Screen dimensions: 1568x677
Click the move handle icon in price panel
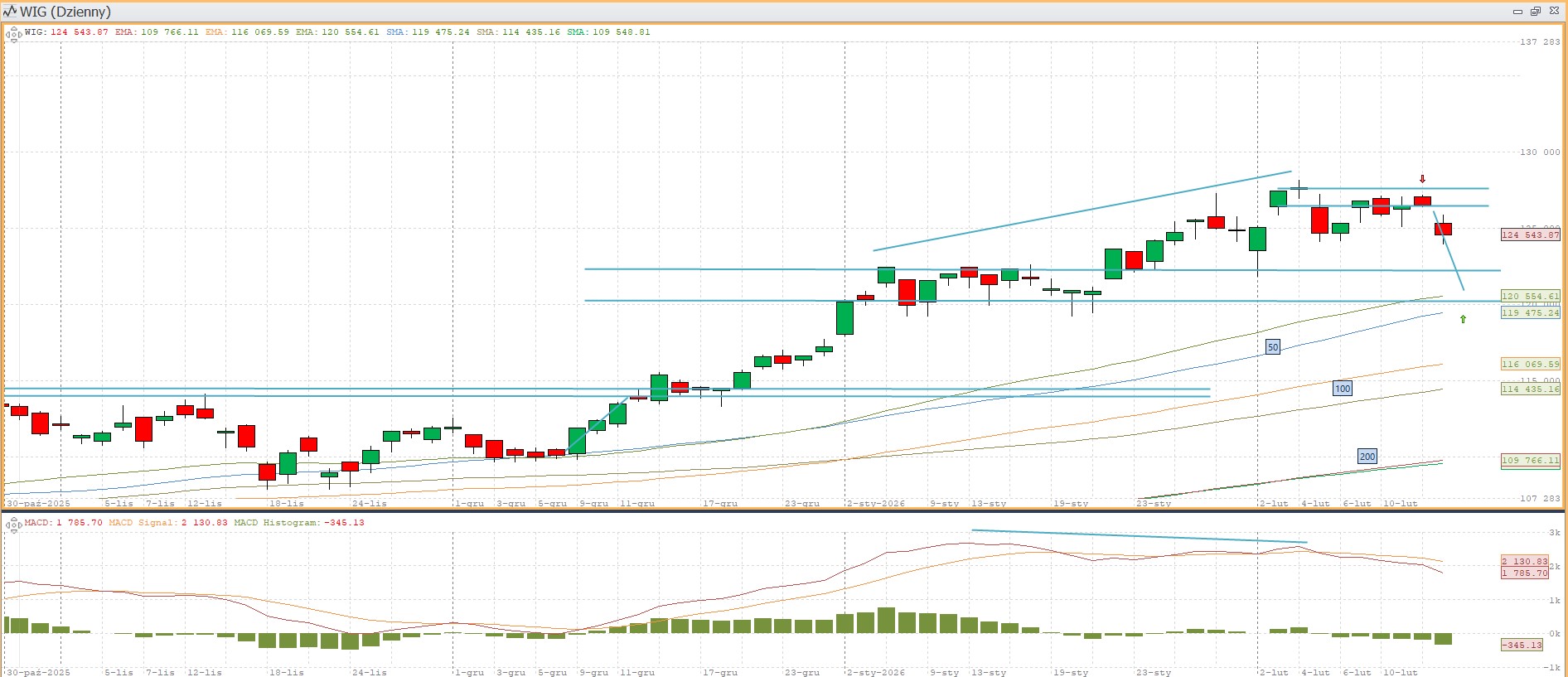tap(13, 35)
